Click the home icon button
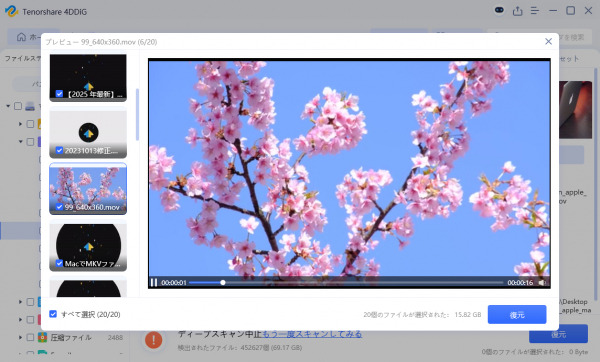 coord(21,37)
